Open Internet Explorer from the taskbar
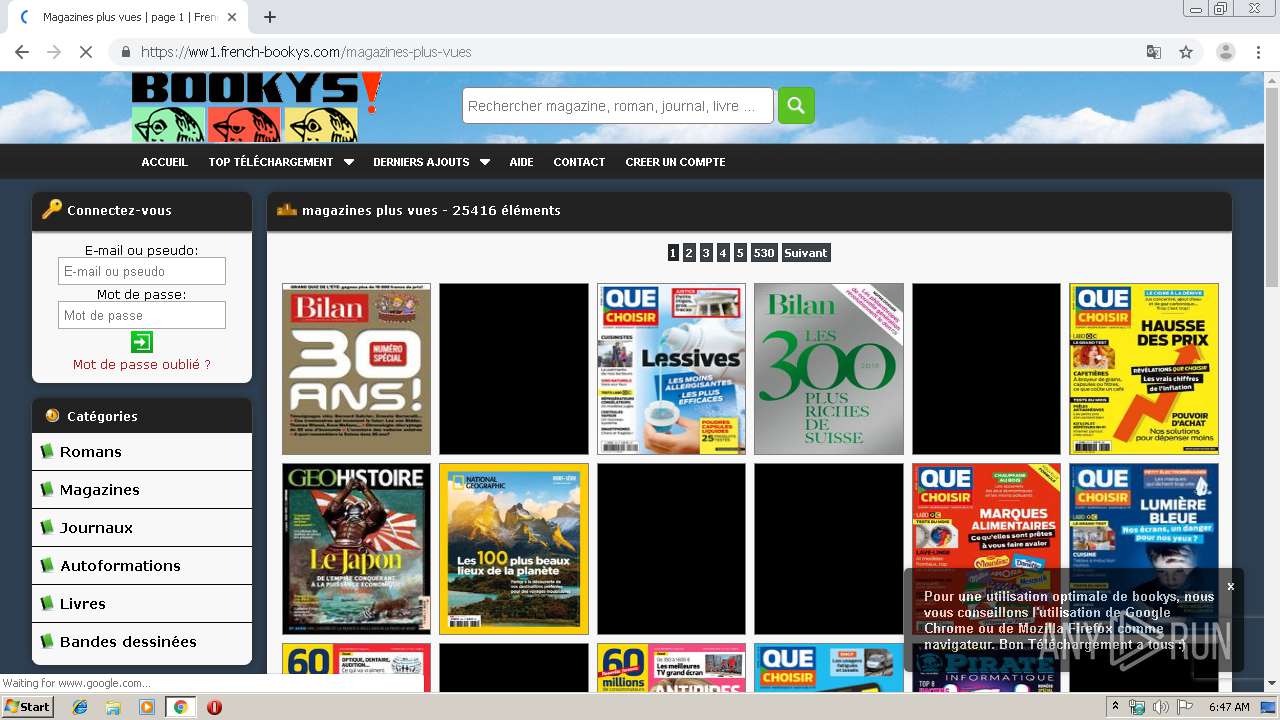Image resolution: width=1280 pixels, height=720 pixels. pyautogui.click(x=81, y=707)
